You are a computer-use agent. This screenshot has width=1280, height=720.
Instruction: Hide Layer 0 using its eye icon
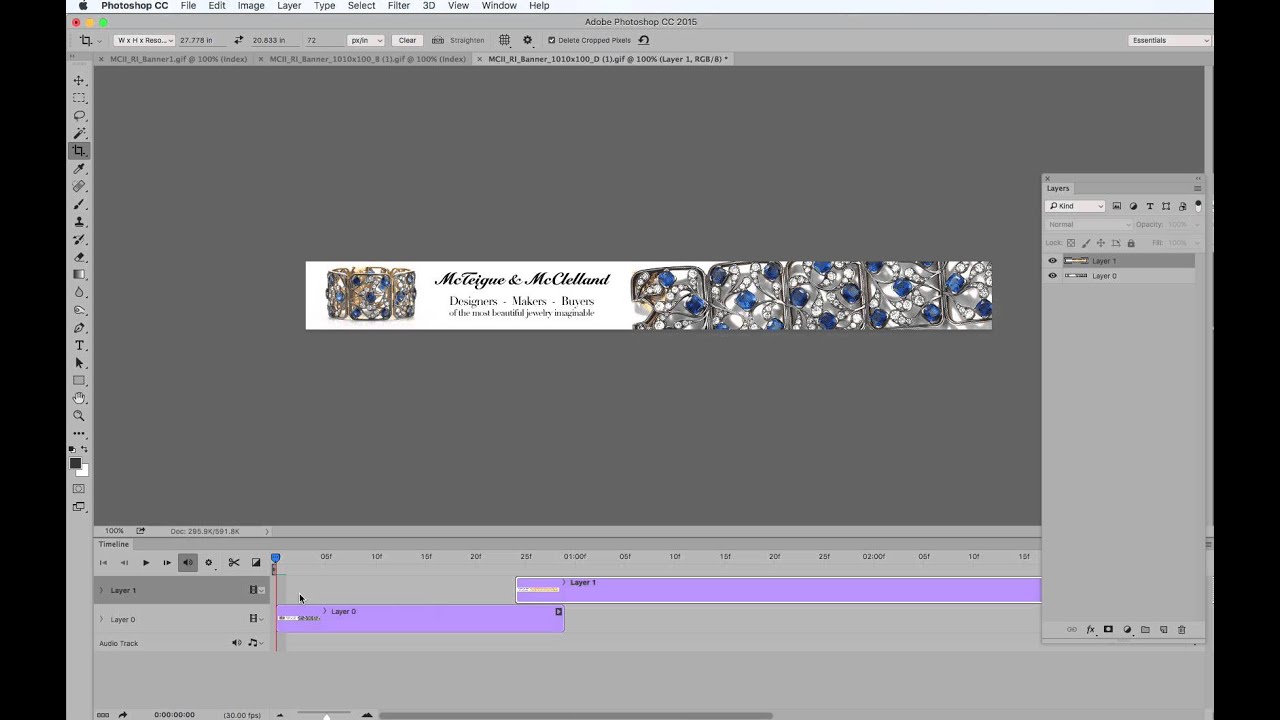tap(1052, 276)
